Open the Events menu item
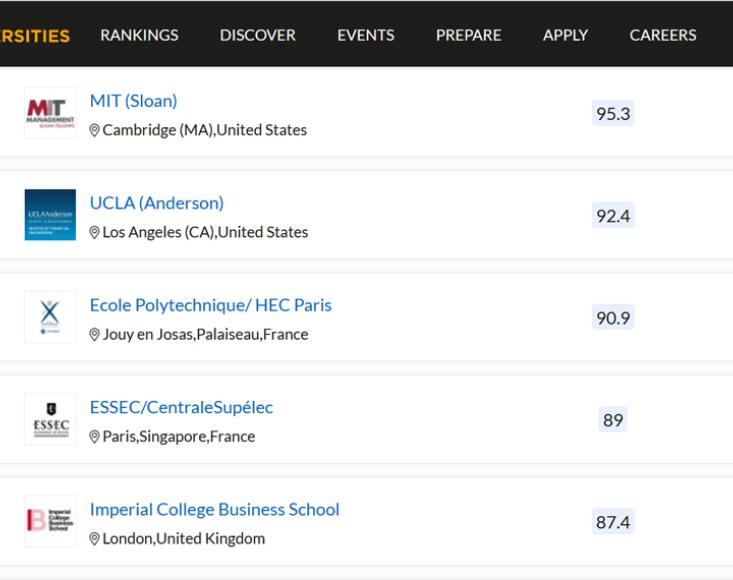 click(366, 35)
